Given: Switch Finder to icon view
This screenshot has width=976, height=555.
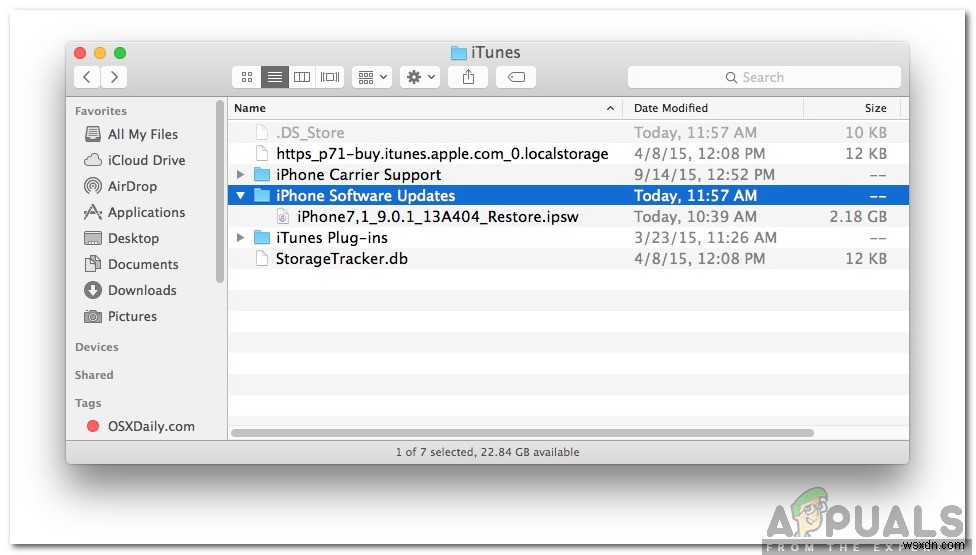Looking at the screenshot, I should [x=247, y=77].
